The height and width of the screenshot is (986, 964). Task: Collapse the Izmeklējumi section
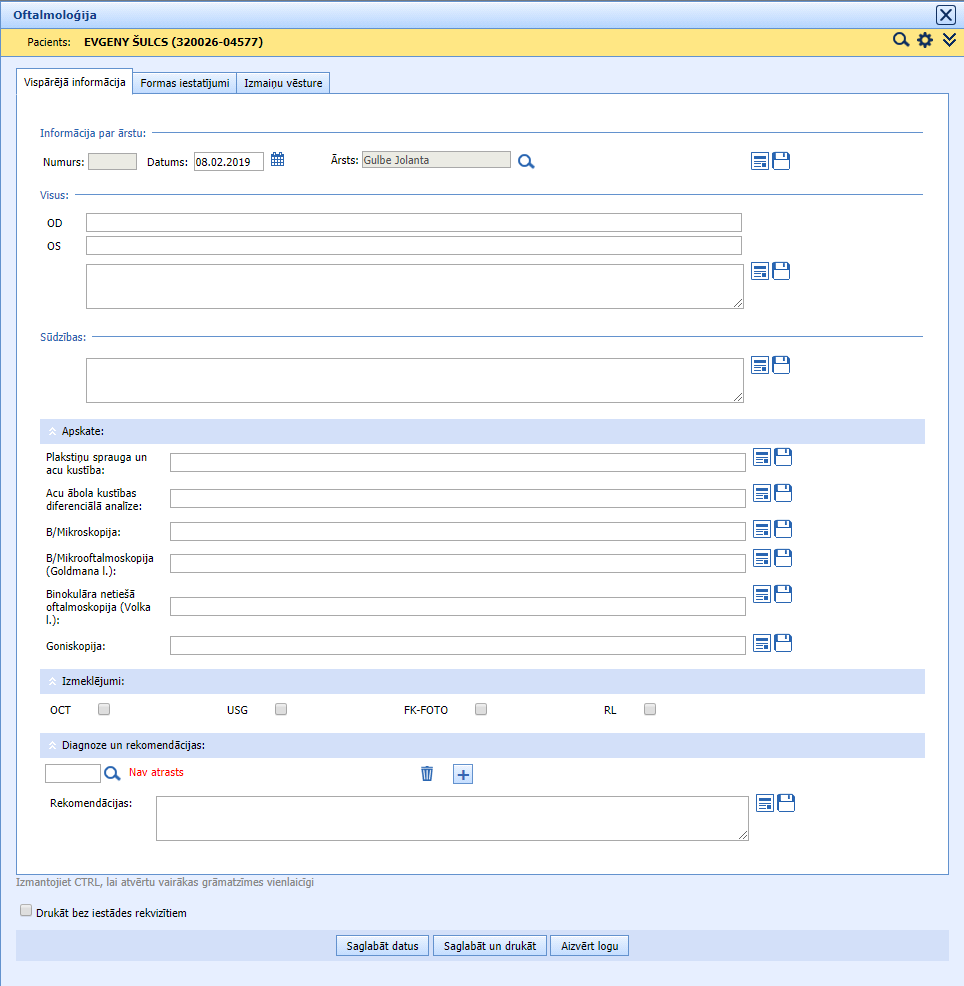tap(53, 682)
